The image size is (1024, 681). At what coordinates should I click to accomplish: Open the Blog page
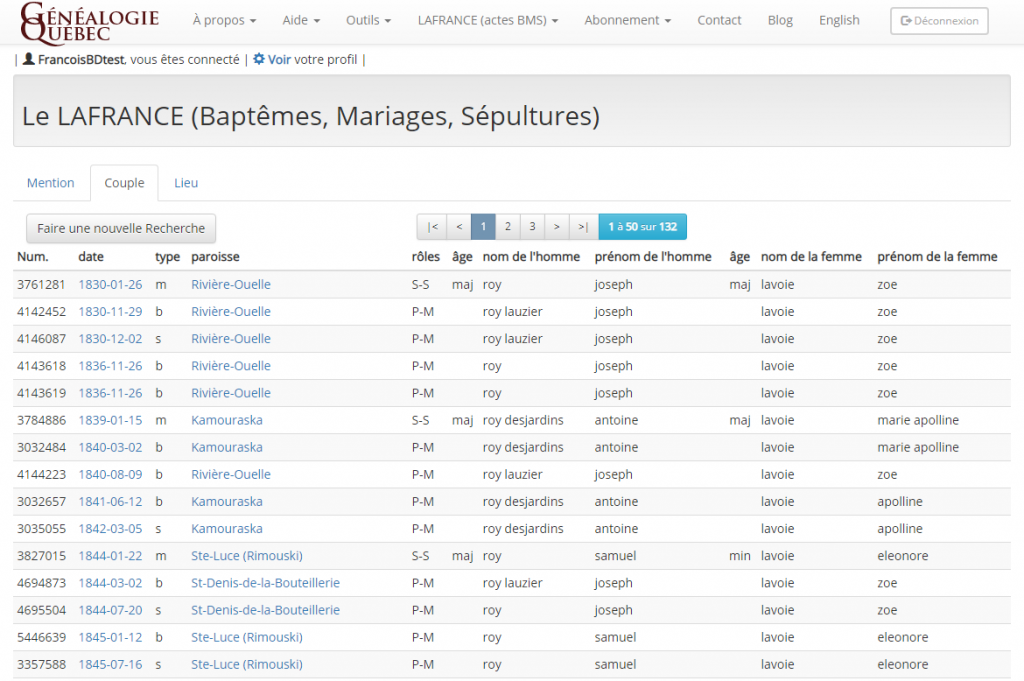click(x=780, y=20)
